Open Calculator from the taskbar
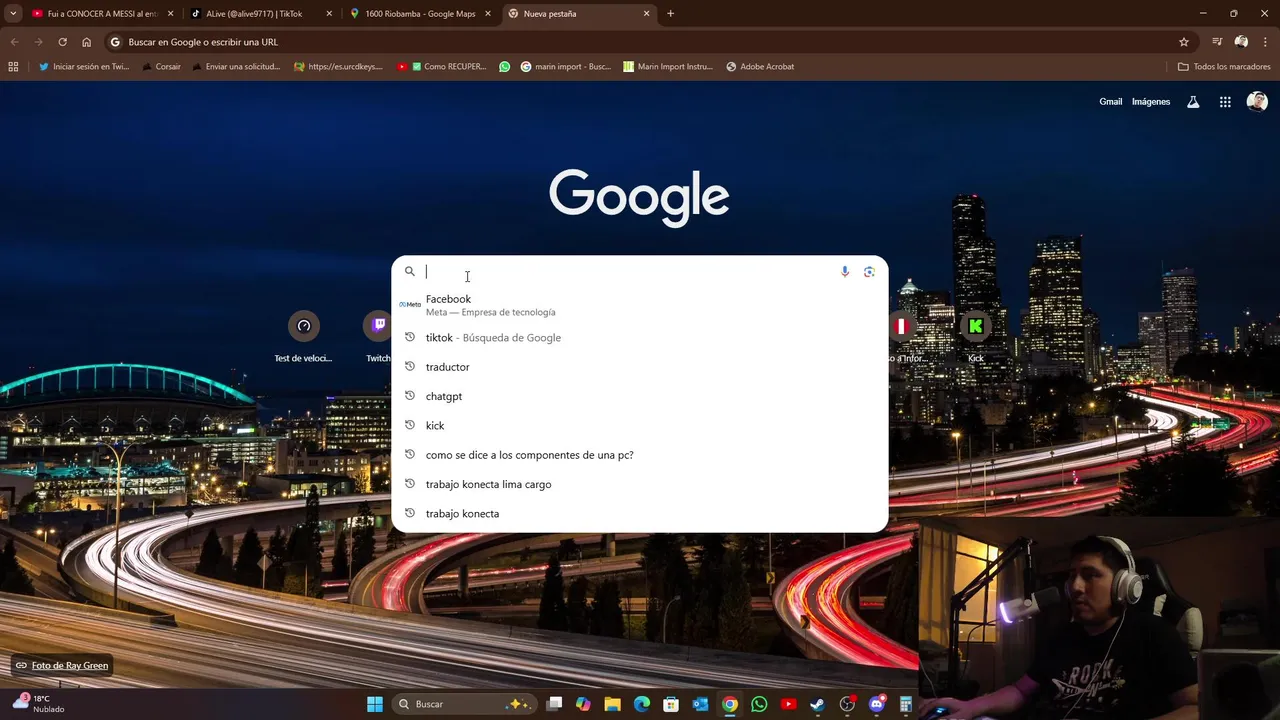Image resolution: width=1280 pixels, height=720 pixels. pos(906,704)
